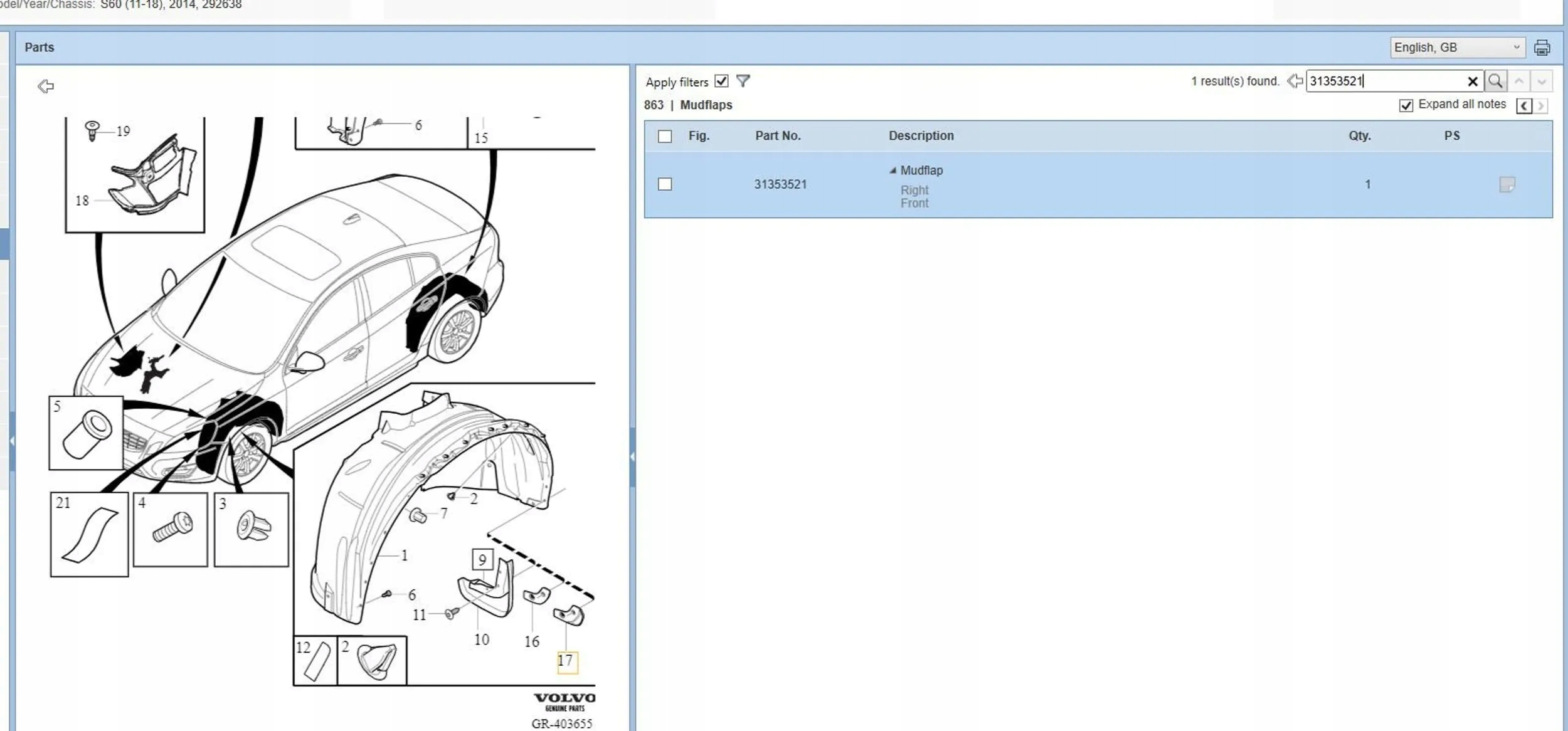Open the note icon in the Mudflap row
This screenshot has height=731, width=1568.
(x=1507, y=184)
